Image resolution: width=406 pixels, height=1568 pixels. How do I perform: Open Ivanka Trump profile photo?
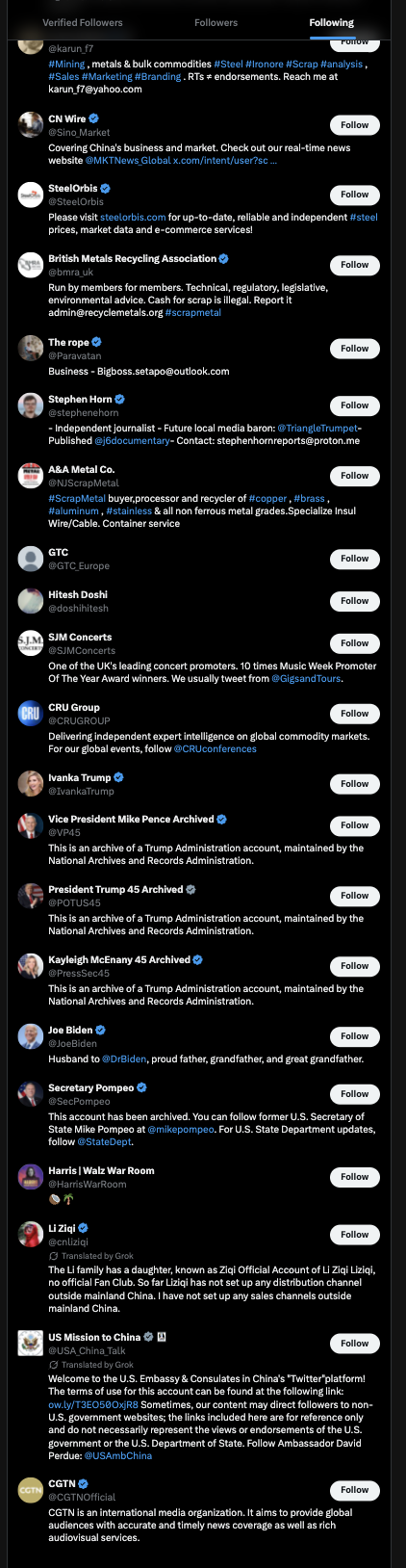[31, 783]
